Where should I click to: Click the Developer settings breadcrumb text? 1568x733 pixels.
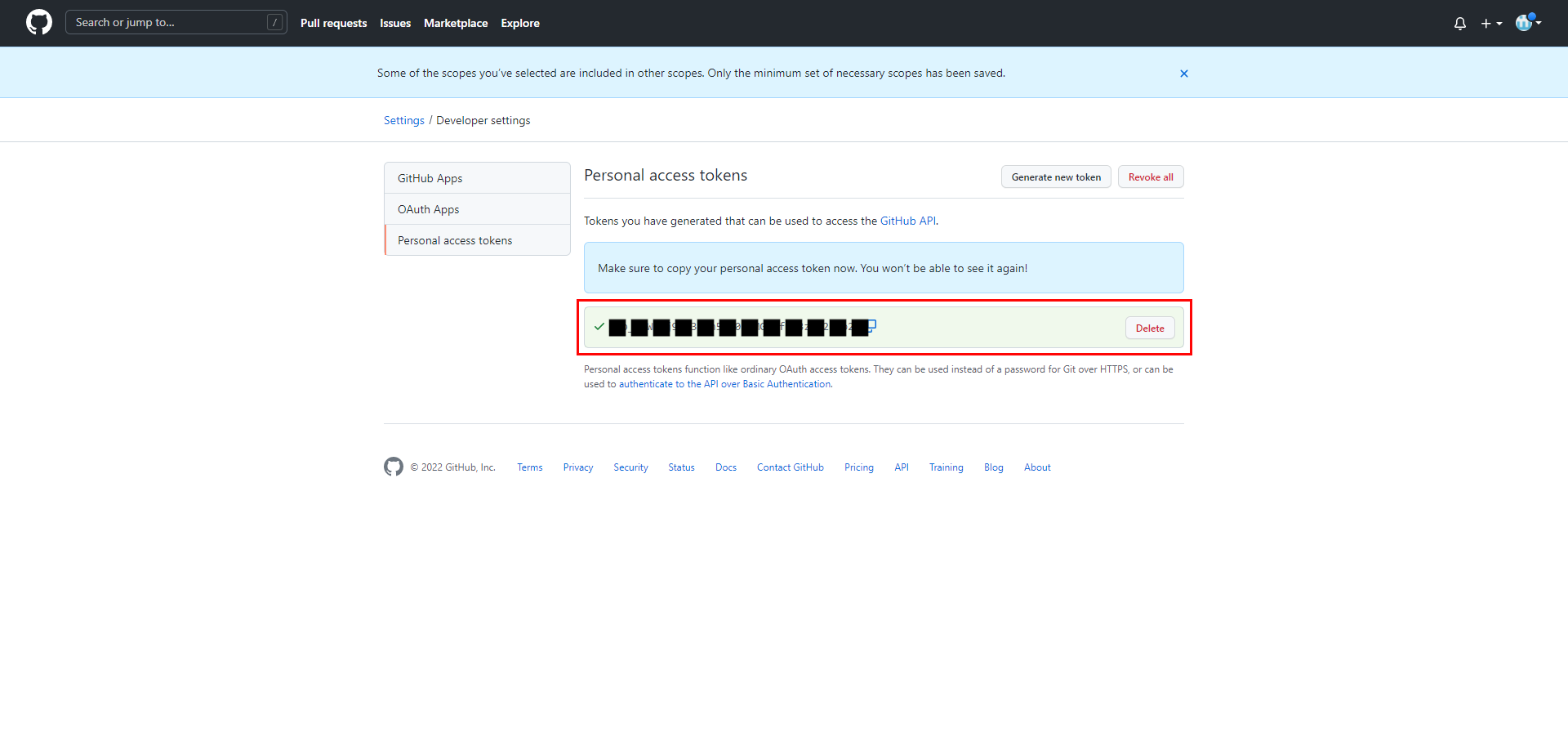483,120
